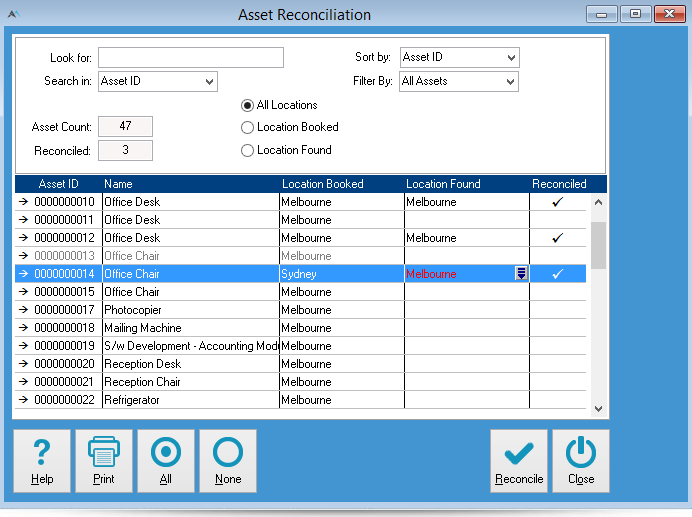The image size is (692, 517).
Task: Click red Melbourne in Location Found column
Action: point(431,274)
